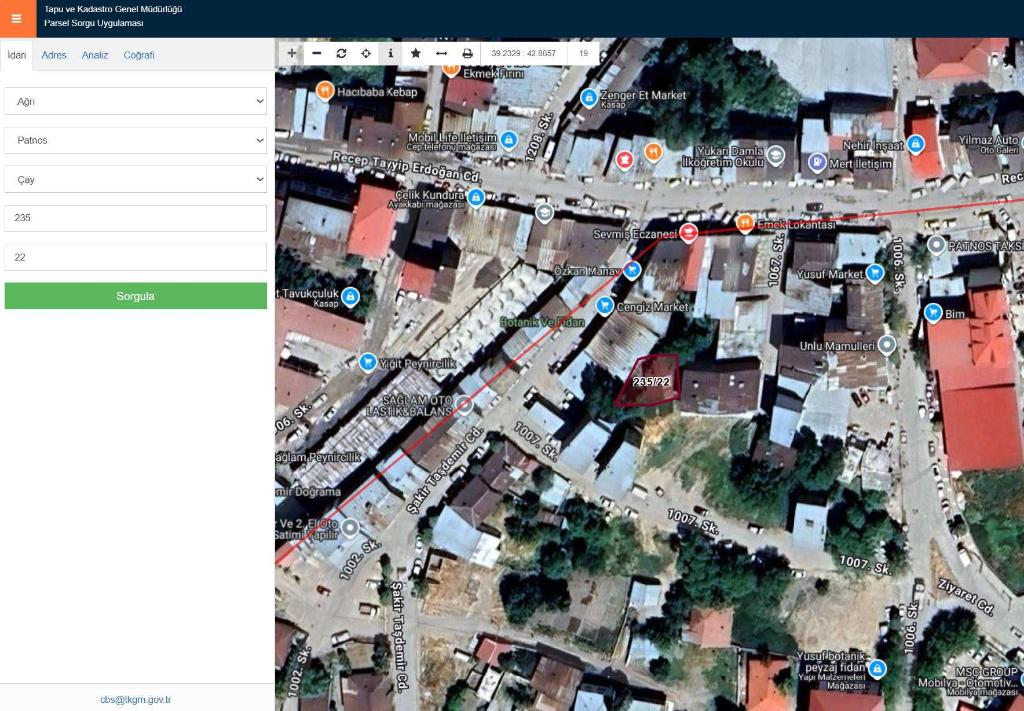The width and height of the screenshot is (1024, 711).
Task: Click Zenger Et Market marker
Action: [588, 98]
